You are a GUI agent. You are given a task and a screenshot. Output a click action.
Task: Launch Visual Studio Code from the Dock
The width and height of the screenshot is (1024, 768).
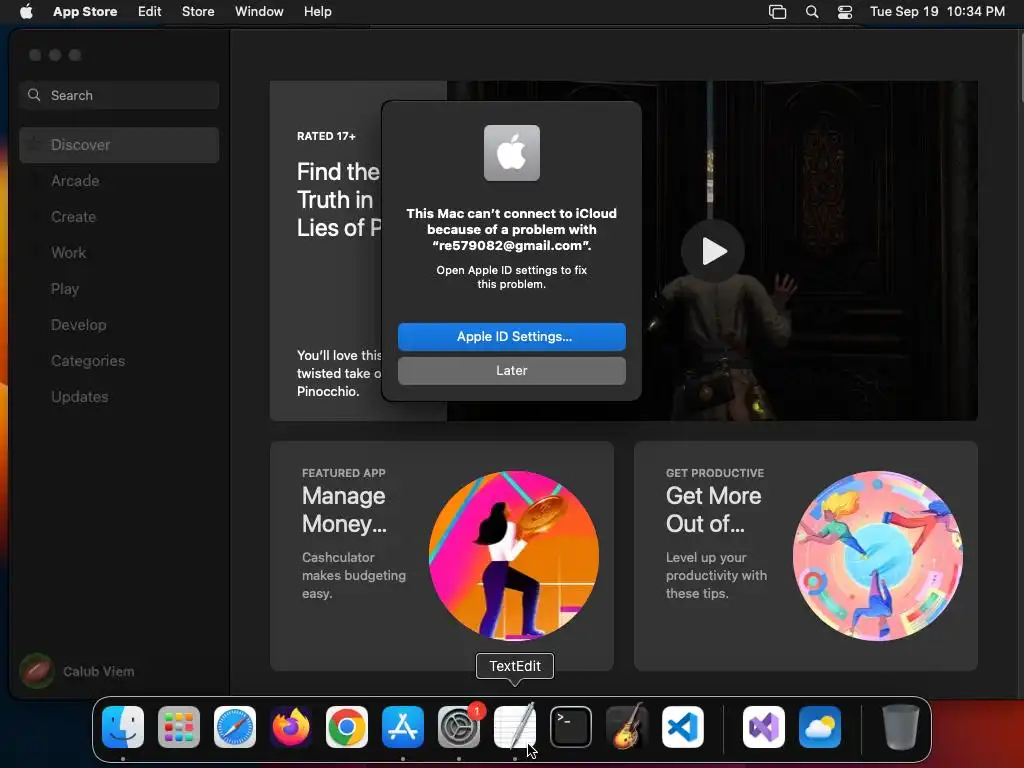tap(683, 727)
